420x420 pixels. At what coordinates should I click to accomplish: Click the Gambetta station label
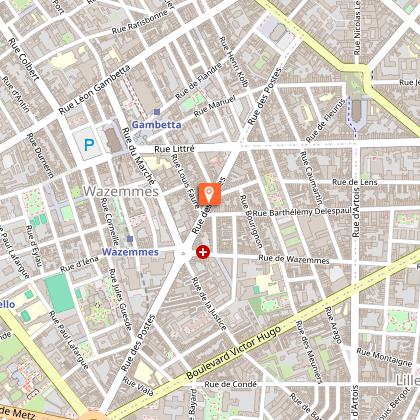pos(156,125)
